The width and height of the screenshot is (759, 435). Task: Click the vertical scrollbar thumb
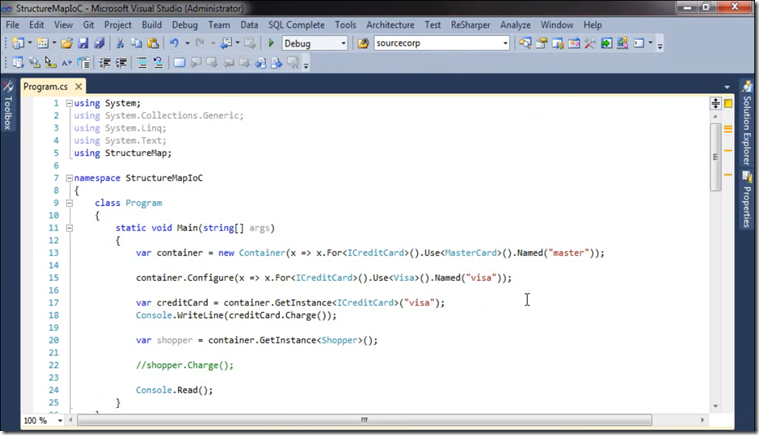coord(715,156)
